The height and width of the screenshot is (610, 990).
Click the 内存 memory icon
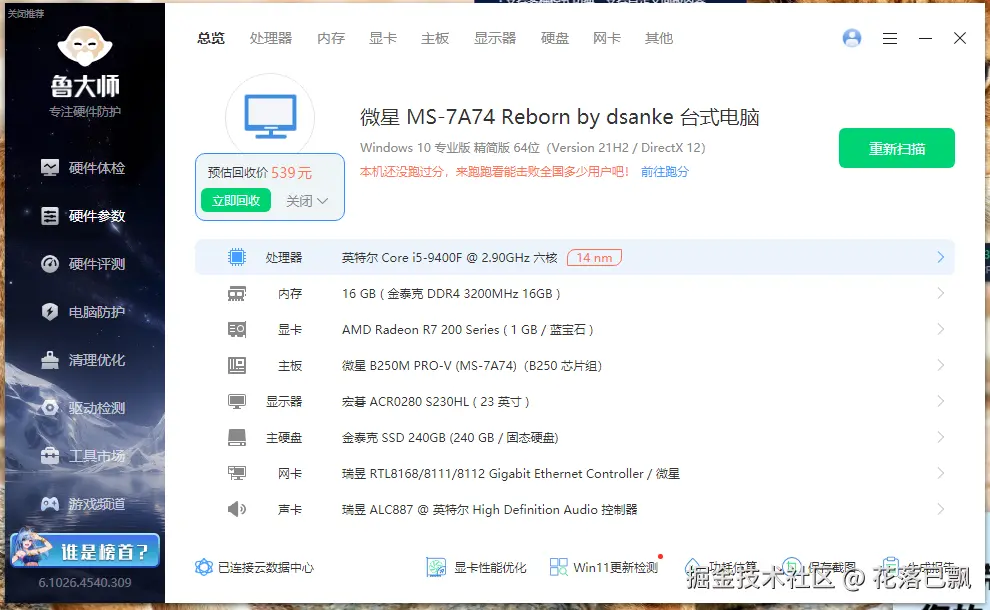tap(237, 294)
